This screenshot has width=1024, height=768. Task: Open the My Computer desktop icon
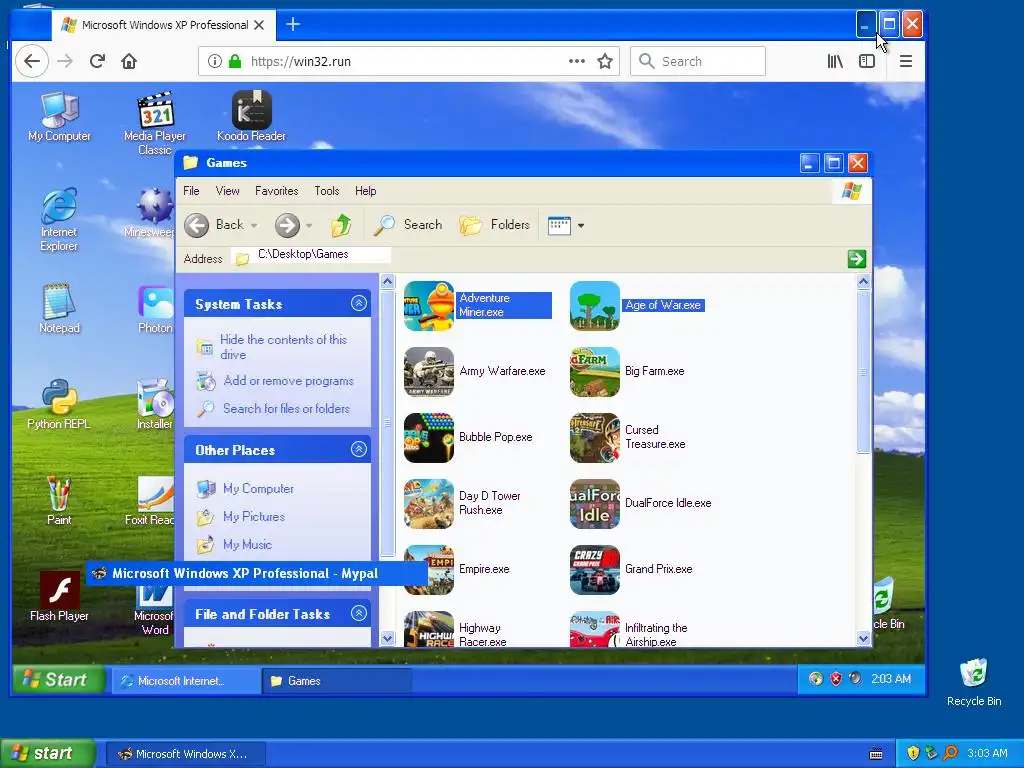59,117
